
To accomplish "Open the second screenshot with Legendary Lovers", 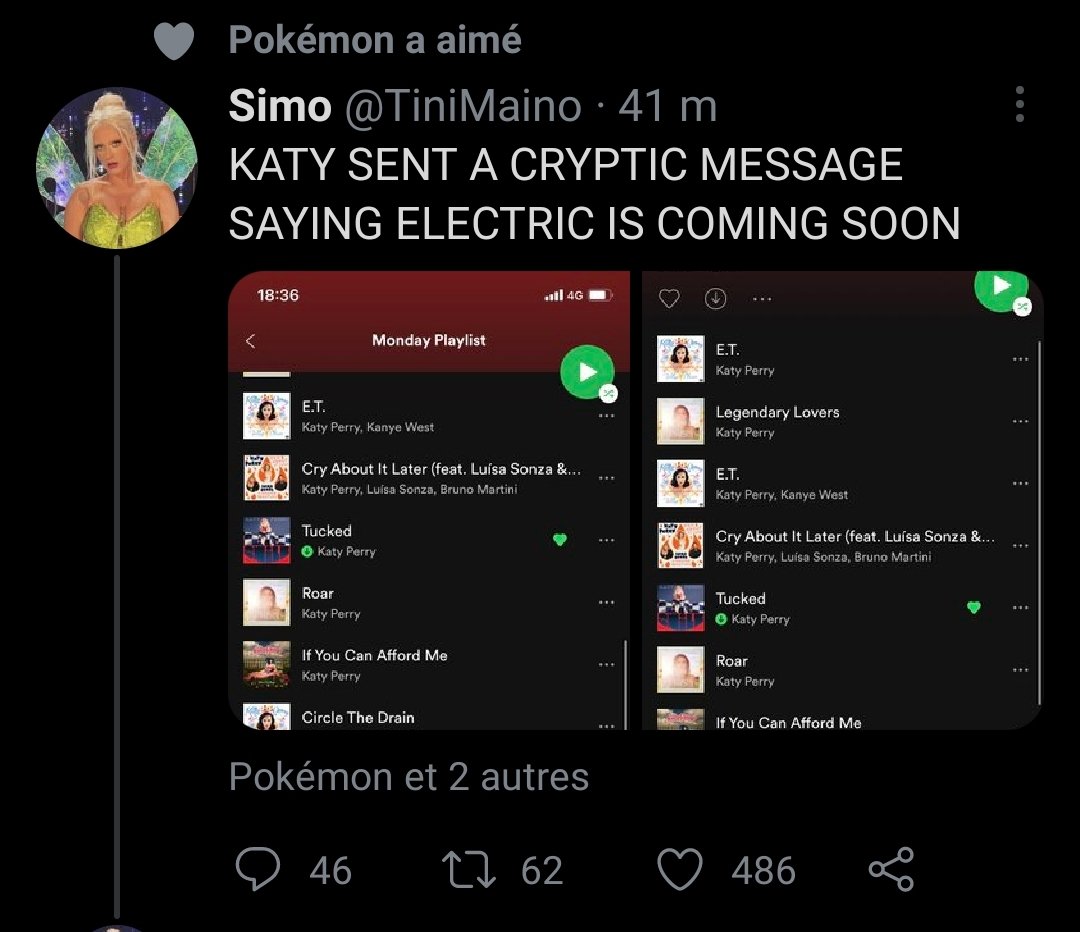I will [x=842, y=500].
